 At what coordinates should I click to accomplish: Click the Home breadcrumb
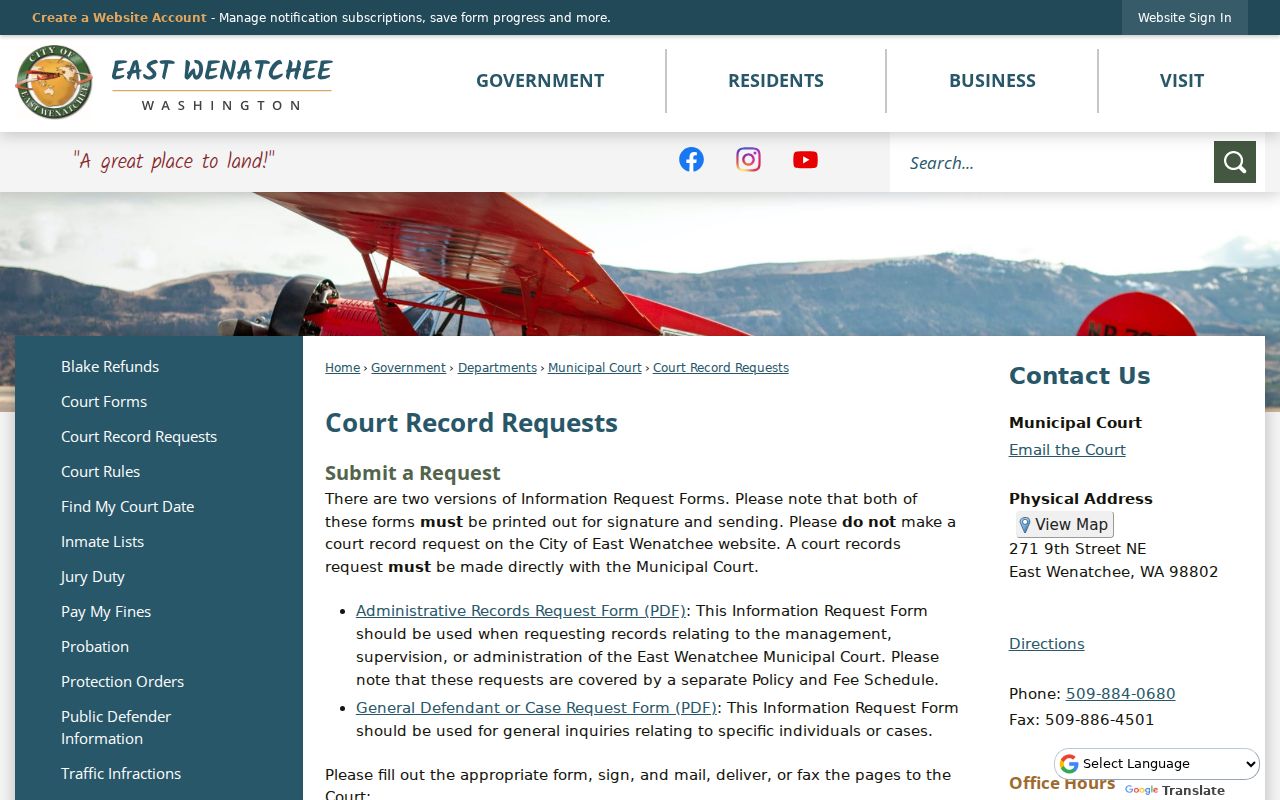(x=342, y=368)
